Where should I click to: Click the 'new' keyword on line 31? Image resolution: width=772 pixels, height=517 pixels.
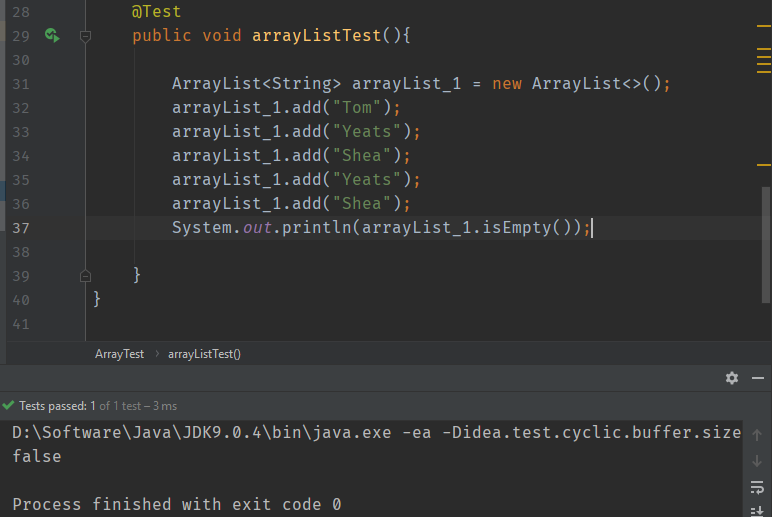point(507,84)
